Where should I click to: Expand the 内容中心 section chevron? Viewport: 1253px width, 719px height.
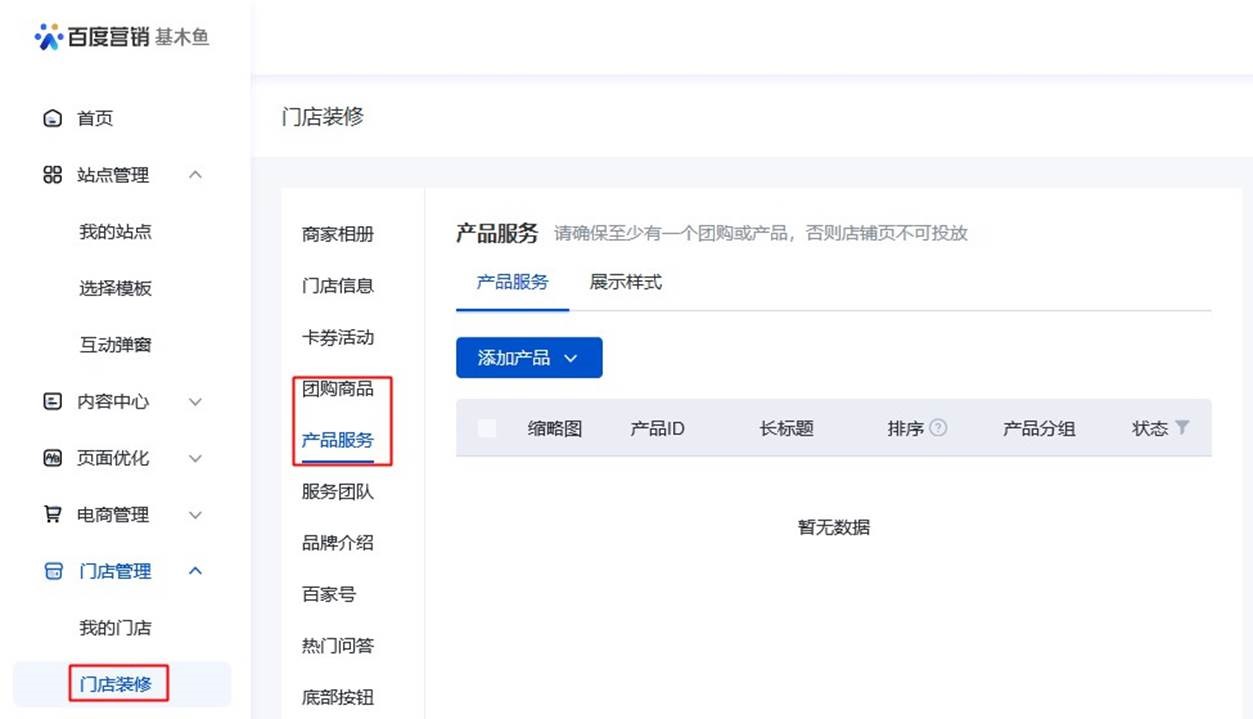(196, 401)
